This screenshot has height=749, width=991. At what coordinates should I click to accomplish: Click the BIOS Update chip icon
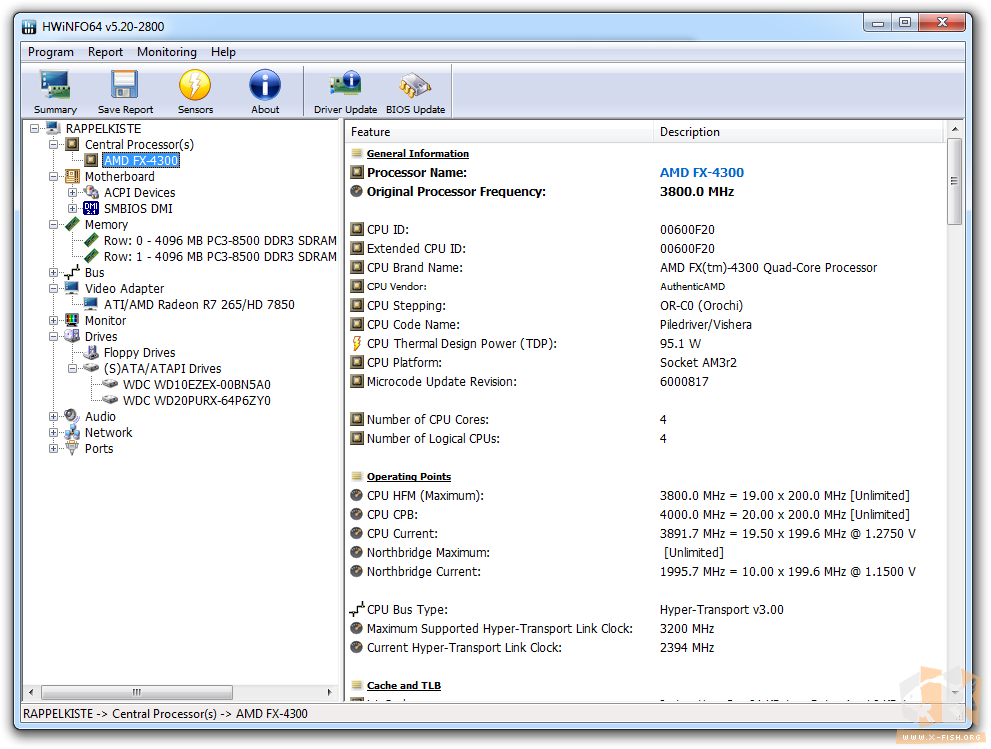point(415,85)
